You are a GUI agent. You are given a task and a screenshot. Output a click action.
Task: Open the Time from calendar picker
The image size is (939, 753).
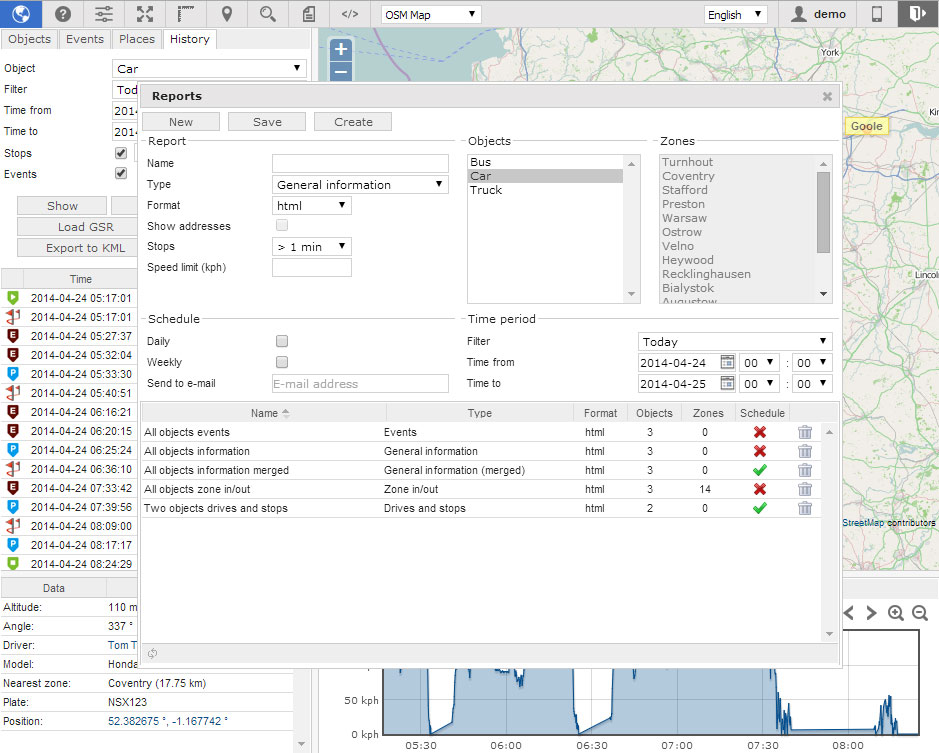[727, 362]
